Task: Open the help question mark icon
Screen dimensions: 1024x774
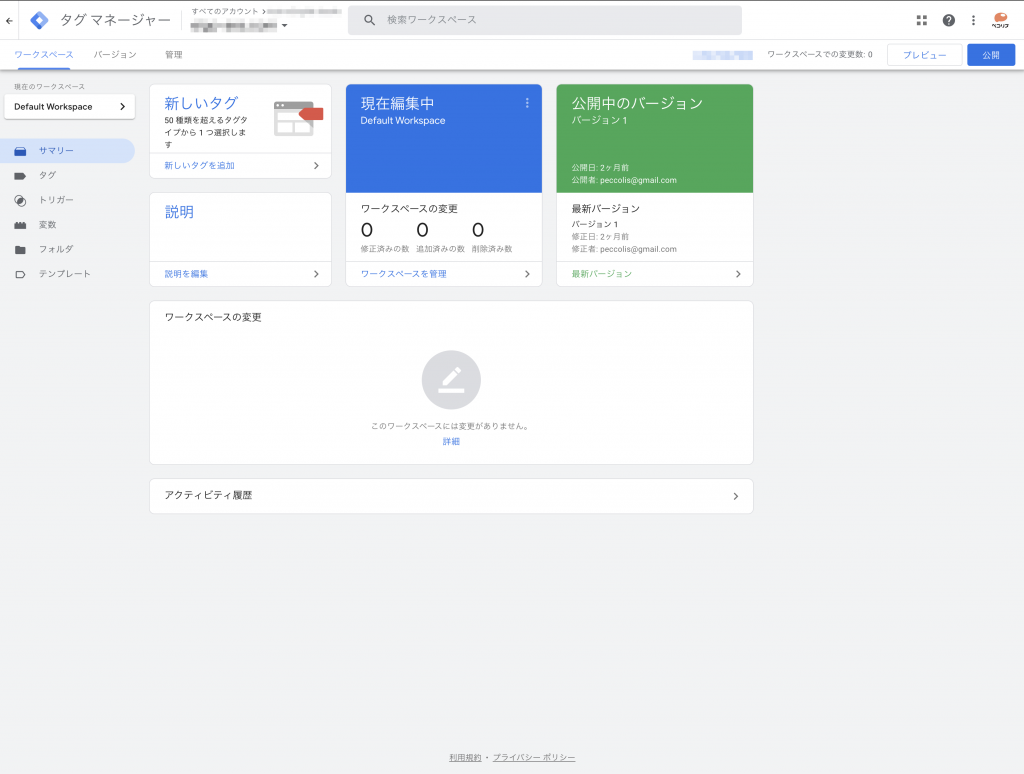Action: [948, 20]
